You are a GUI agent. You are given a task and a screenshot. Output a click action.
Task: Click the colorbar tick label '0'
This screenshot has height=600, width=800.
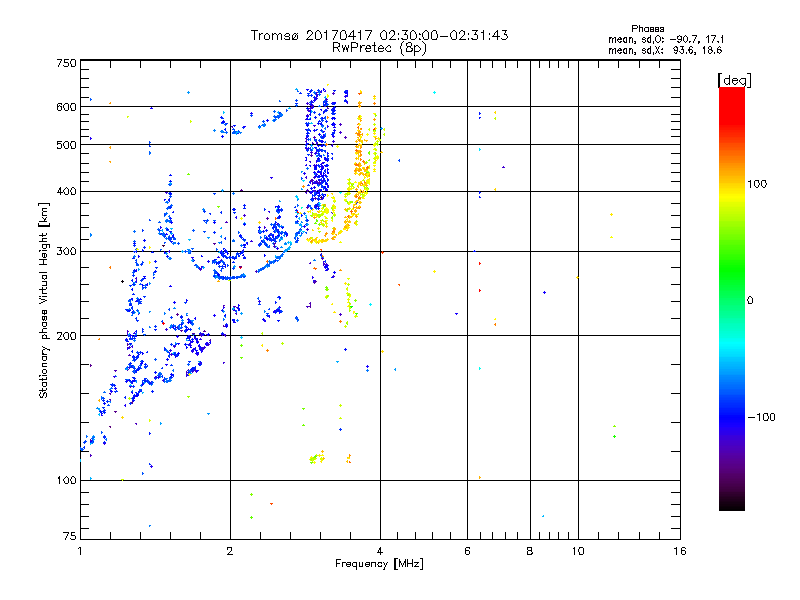click(750, 301)
